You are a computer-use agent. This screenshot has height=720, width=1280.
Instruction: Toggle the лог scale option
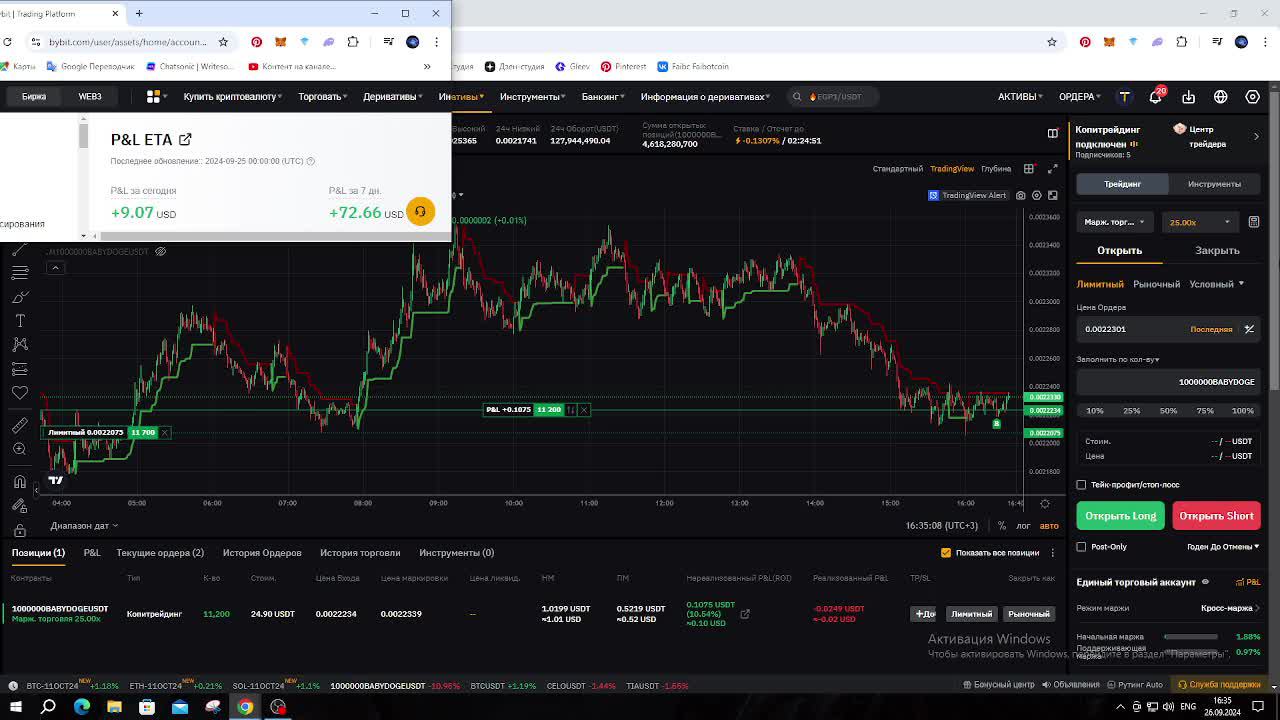coord(1023,526)
